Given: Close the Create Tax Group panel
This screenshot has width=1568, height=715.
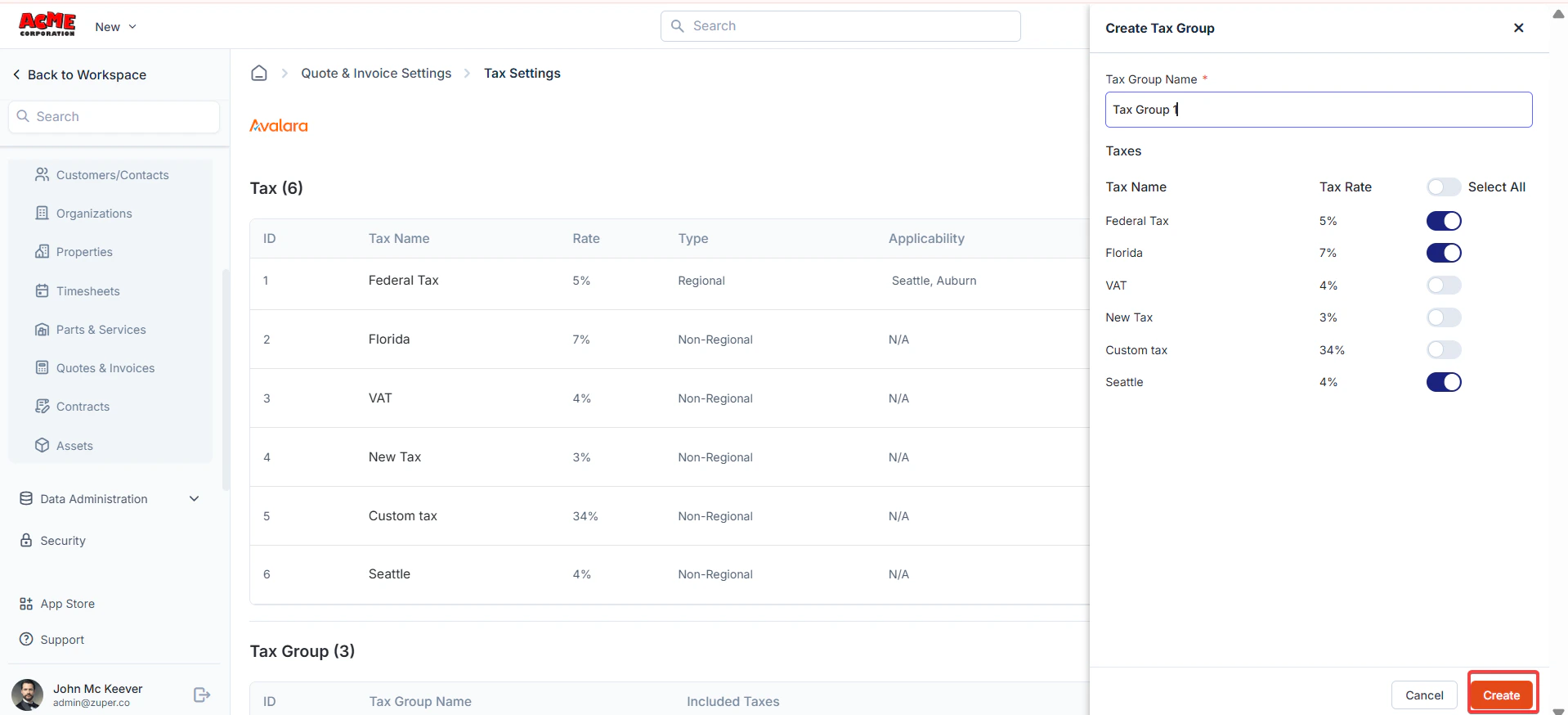Looking at the screenshot, I should [x=1519, y=28].
